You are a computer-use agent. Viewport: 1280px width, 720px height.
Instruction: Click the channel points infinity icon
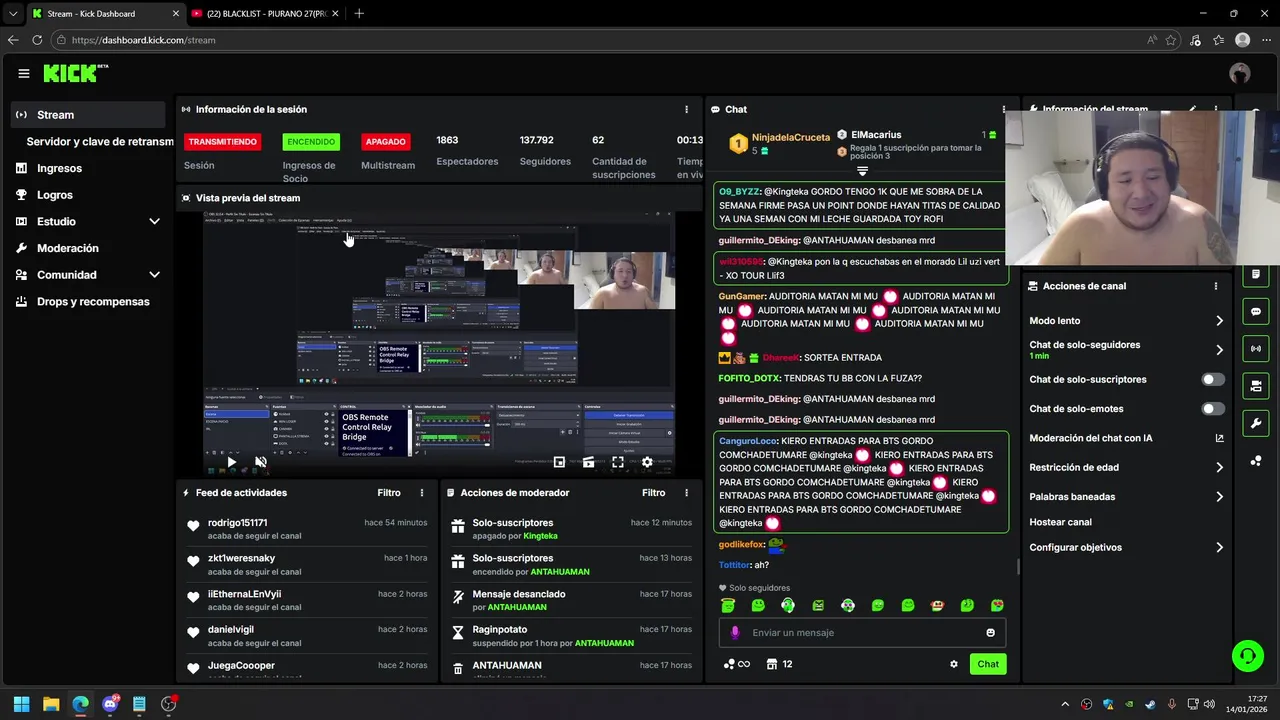737,664
